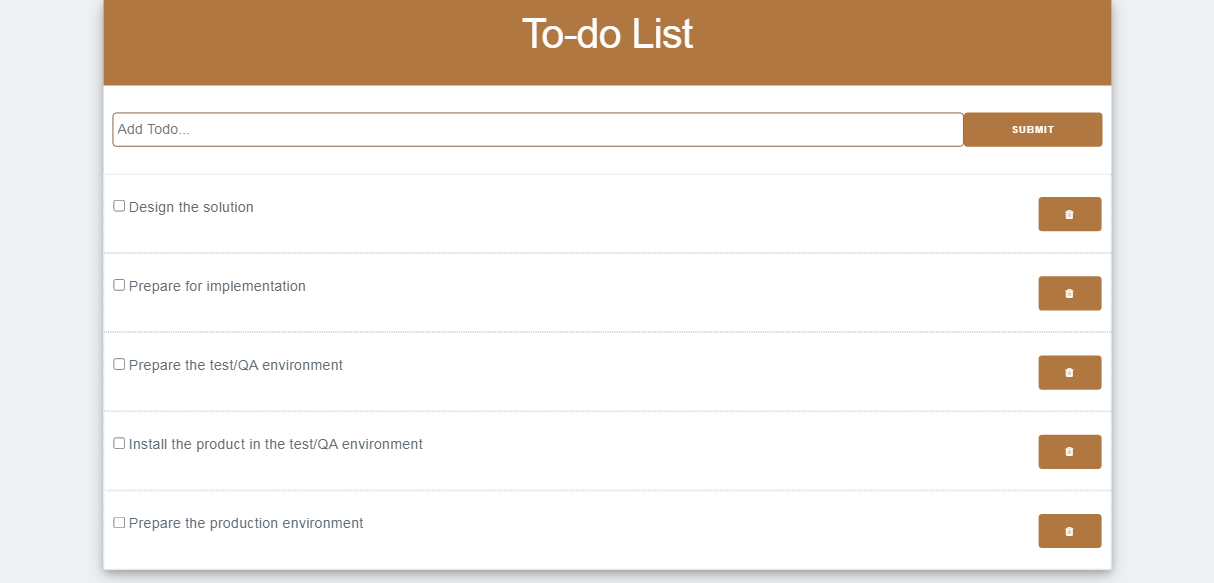Check off 'Design the solution'
1214x583 pixels.
click(118, 205)
